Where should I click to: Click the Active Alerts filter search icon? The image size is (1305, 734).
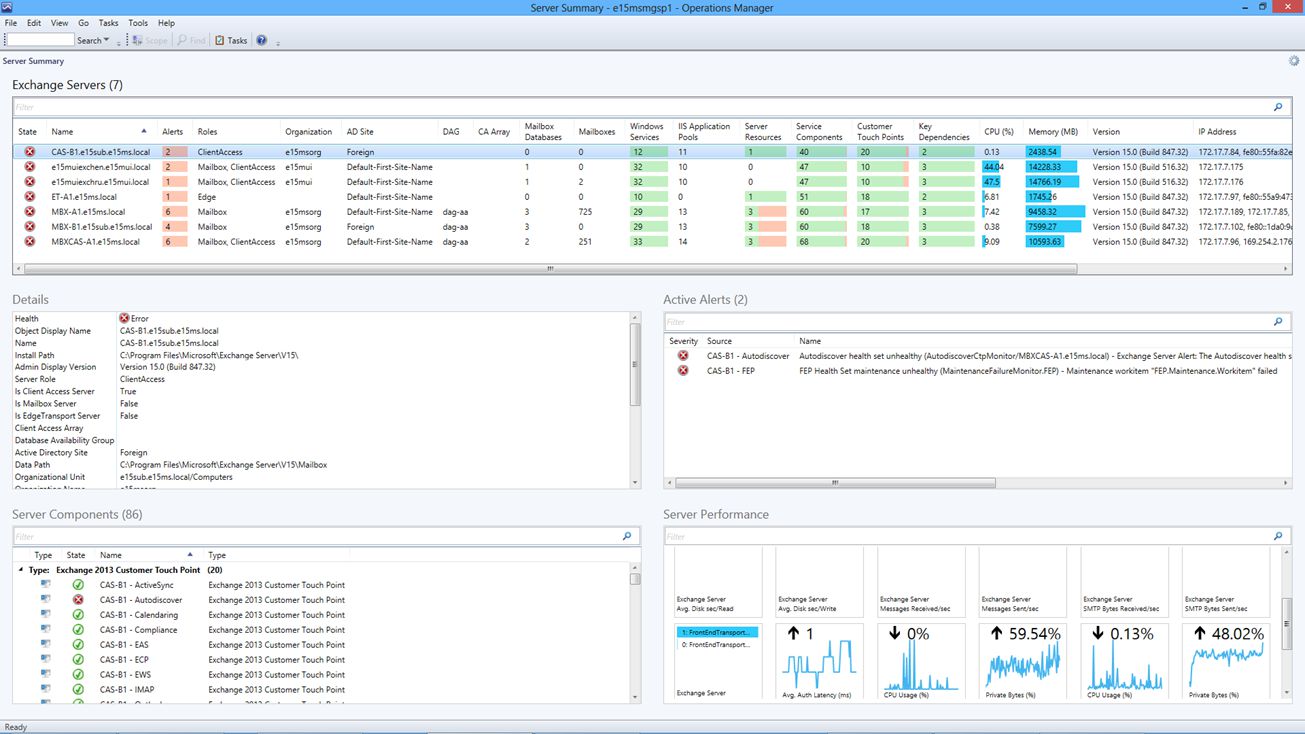pos(1278,322)
